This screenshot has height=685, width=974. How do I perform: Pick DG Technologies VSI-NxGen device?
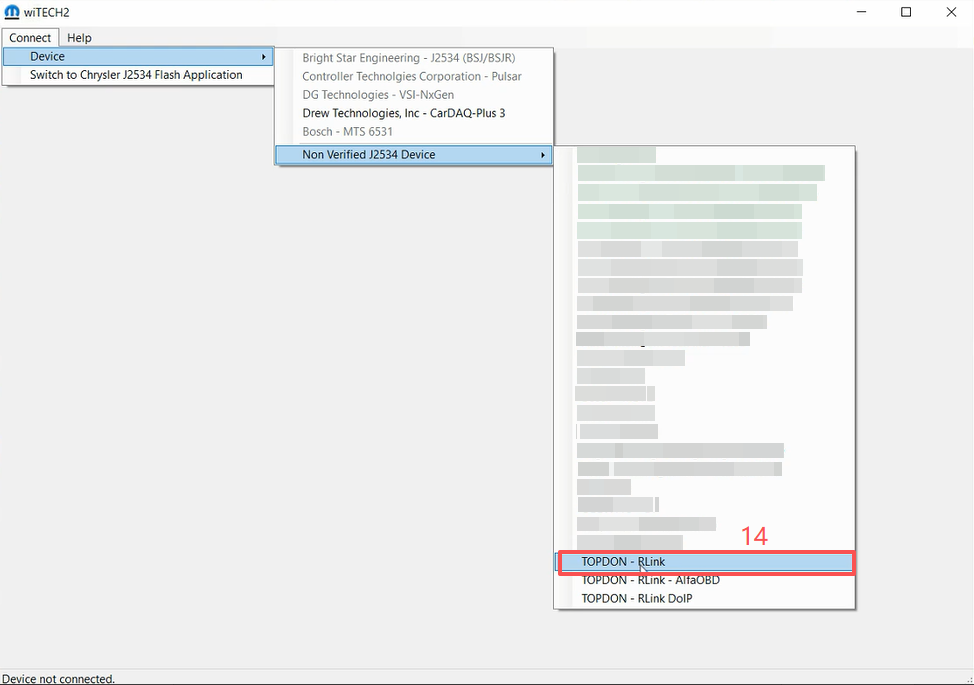tap(378, 95)
